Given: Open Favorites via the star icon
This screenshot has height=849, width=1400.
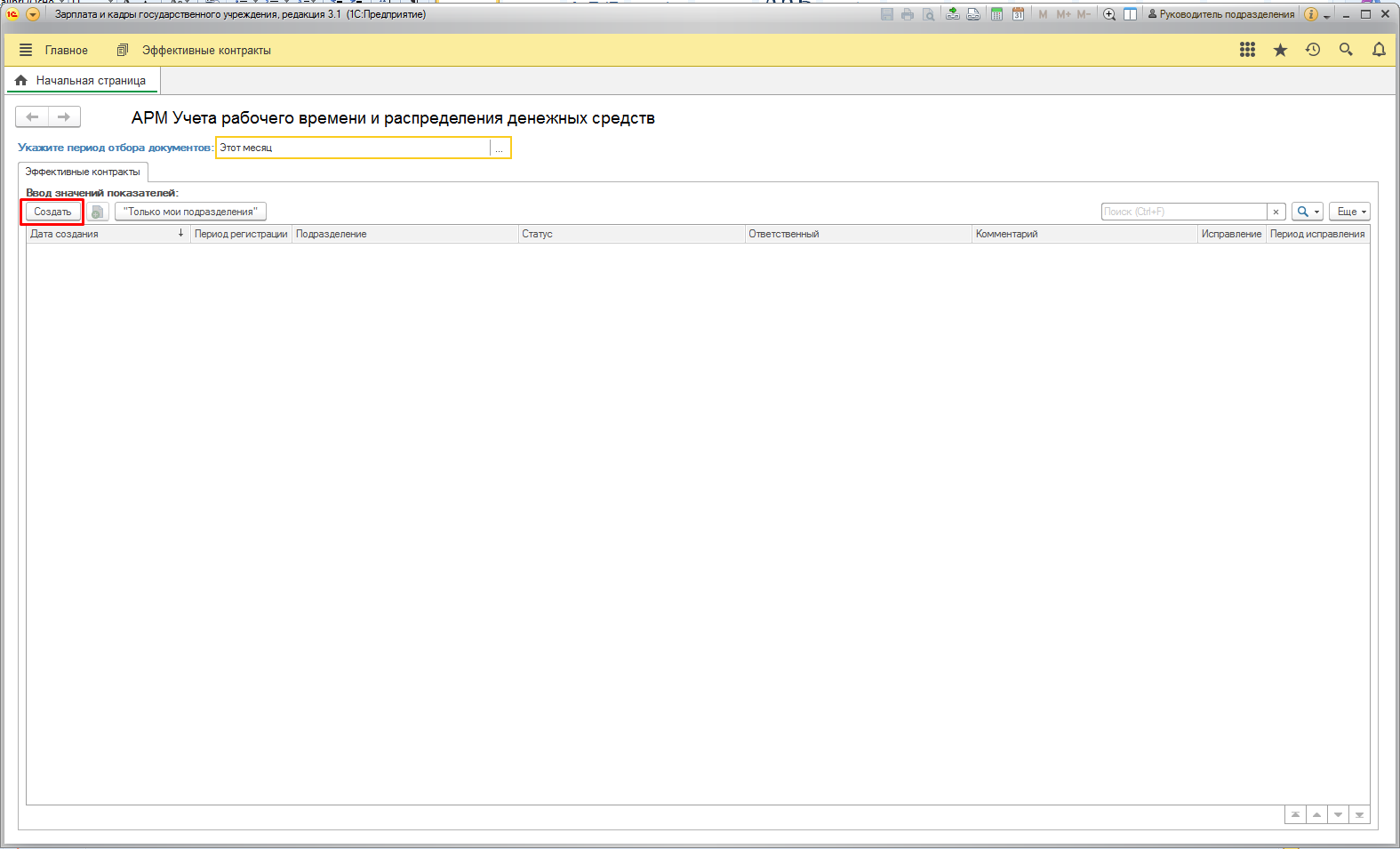Looking at the screenshot, I should [1280, 50].
